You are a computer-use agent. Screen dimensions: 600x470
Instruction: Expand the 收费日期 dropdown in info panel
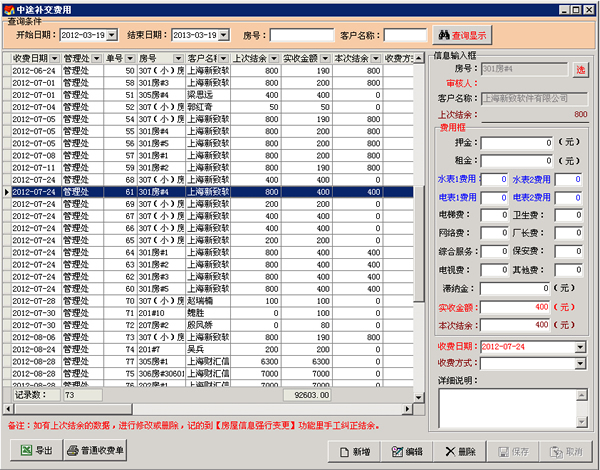580,347
